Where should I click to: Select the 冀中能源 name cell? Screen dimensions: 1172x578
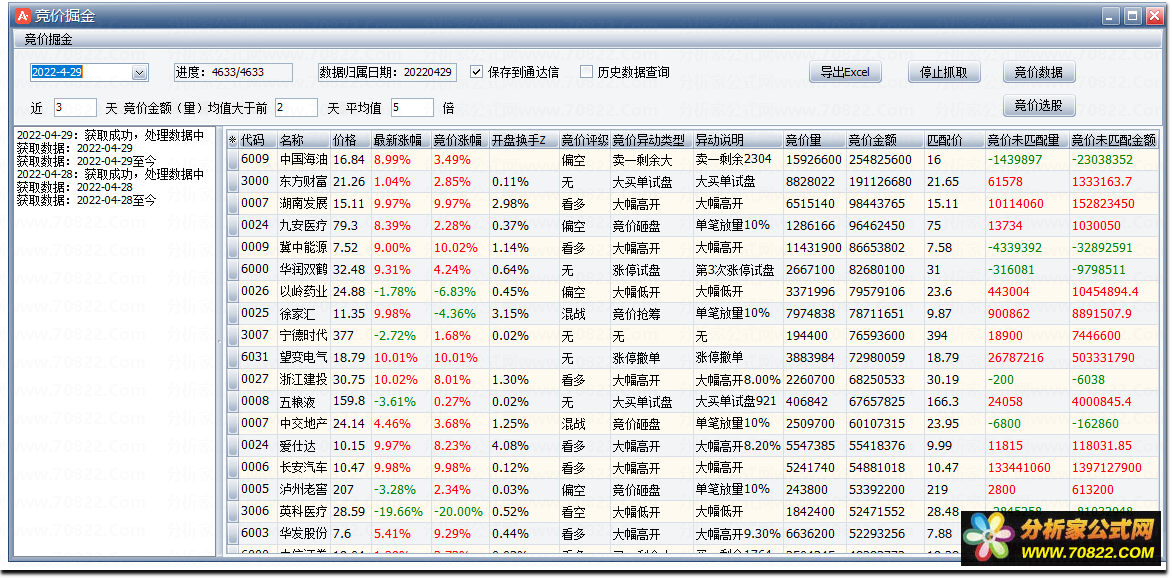[303, 248]
